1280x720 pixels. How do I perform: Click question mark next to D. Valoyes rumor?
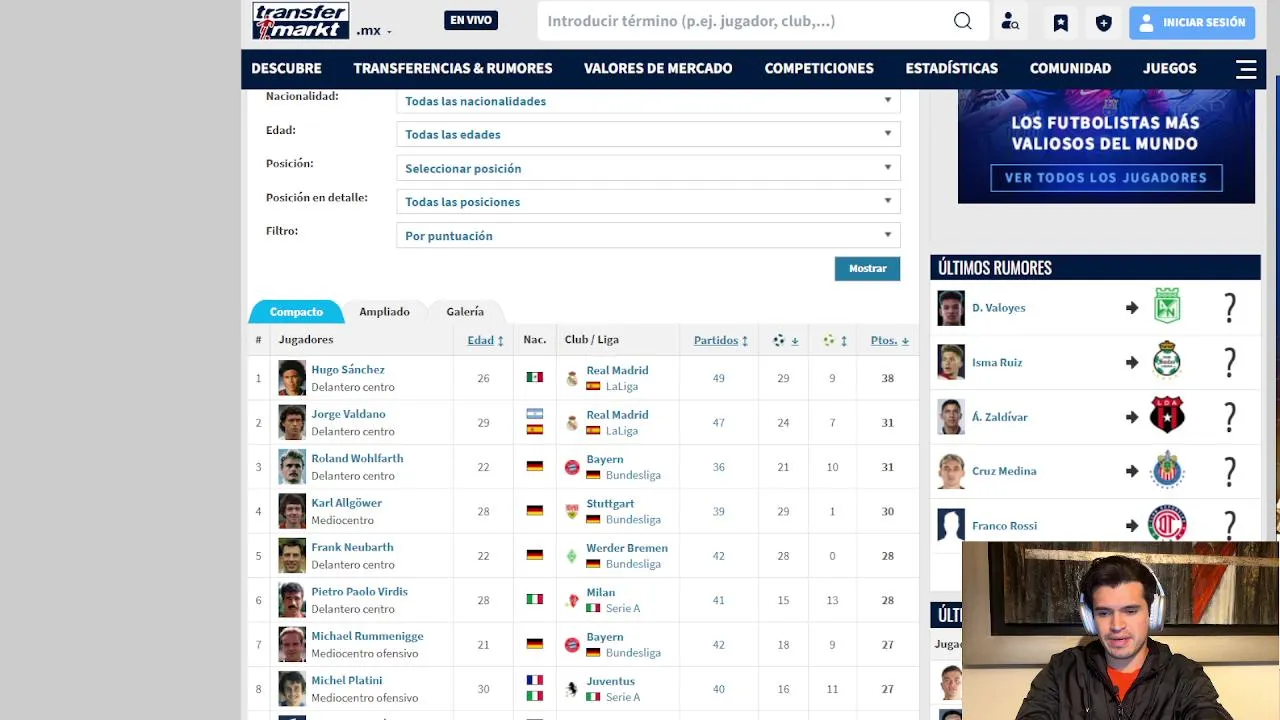point(1230,308)
